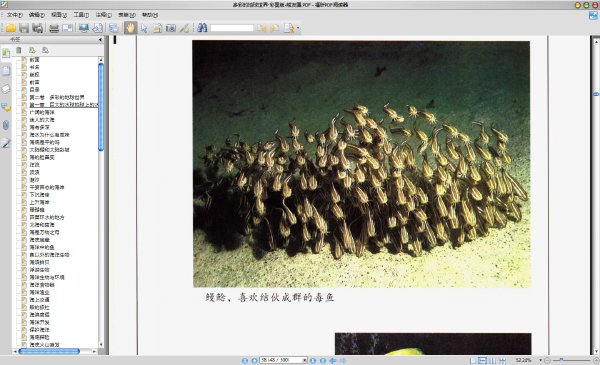
Task: Click the Save As icon beside Save
Action: [37, 28]
